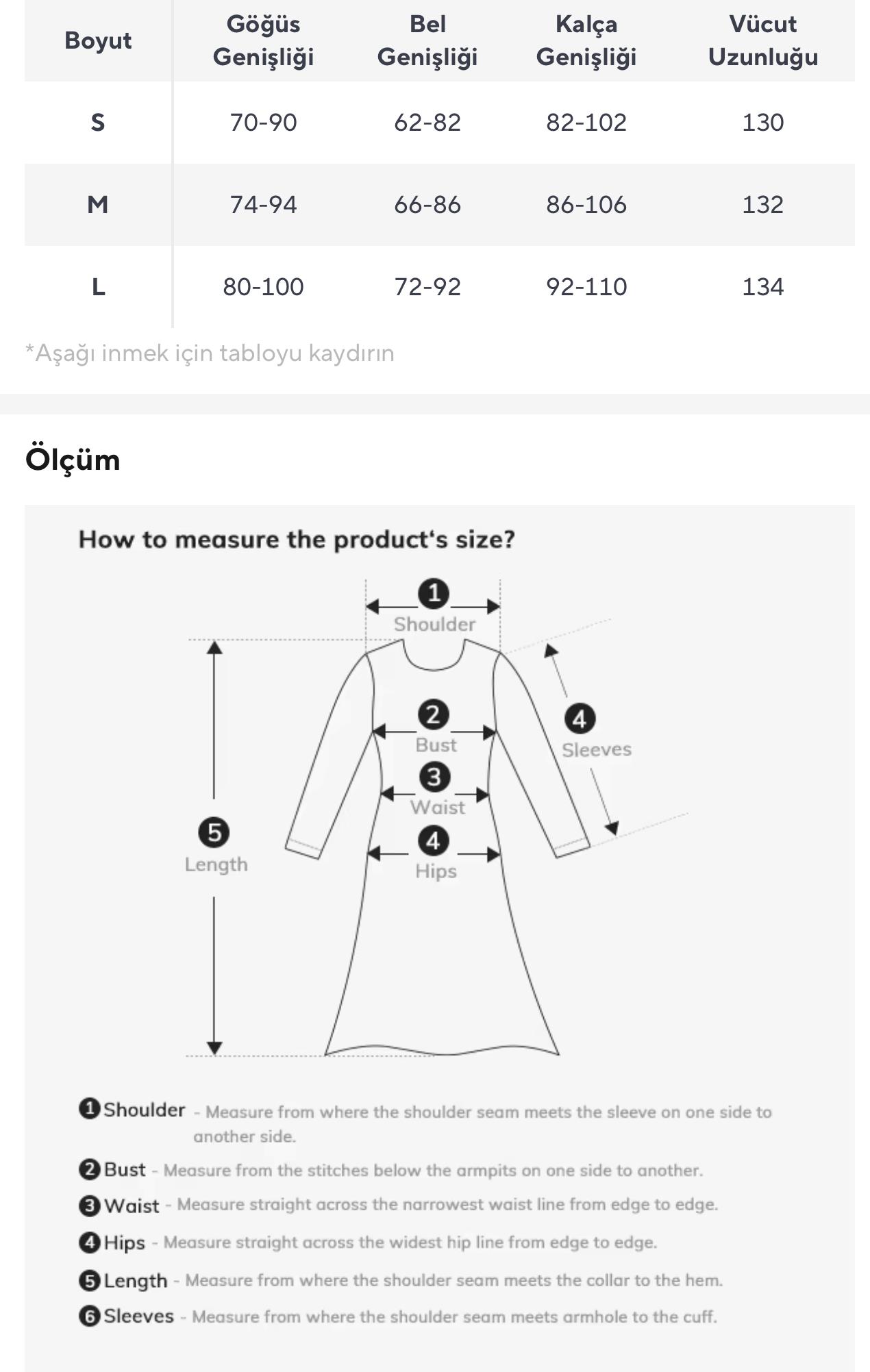Click the "How to measure the product's size?" title

297,540
